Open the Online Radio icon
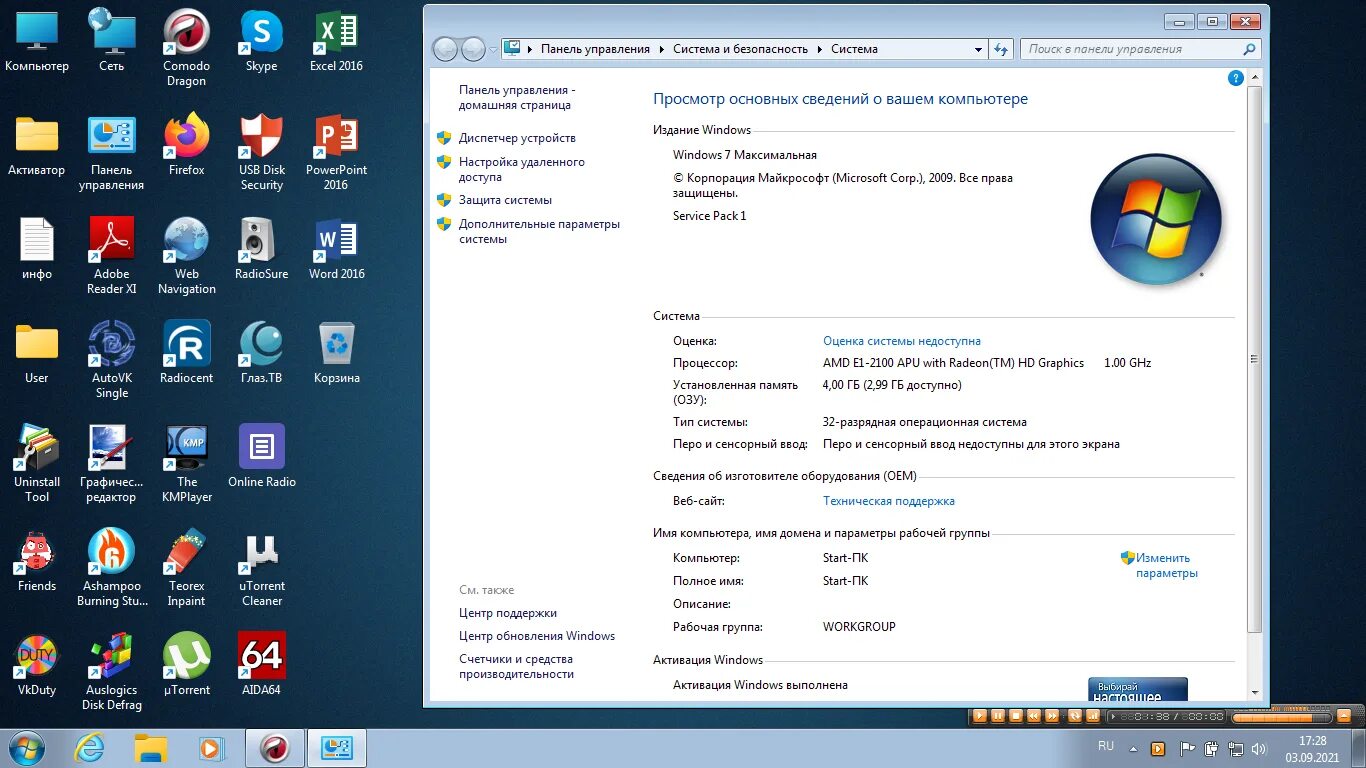1366x768 pixels. click(x=261, y=456)
